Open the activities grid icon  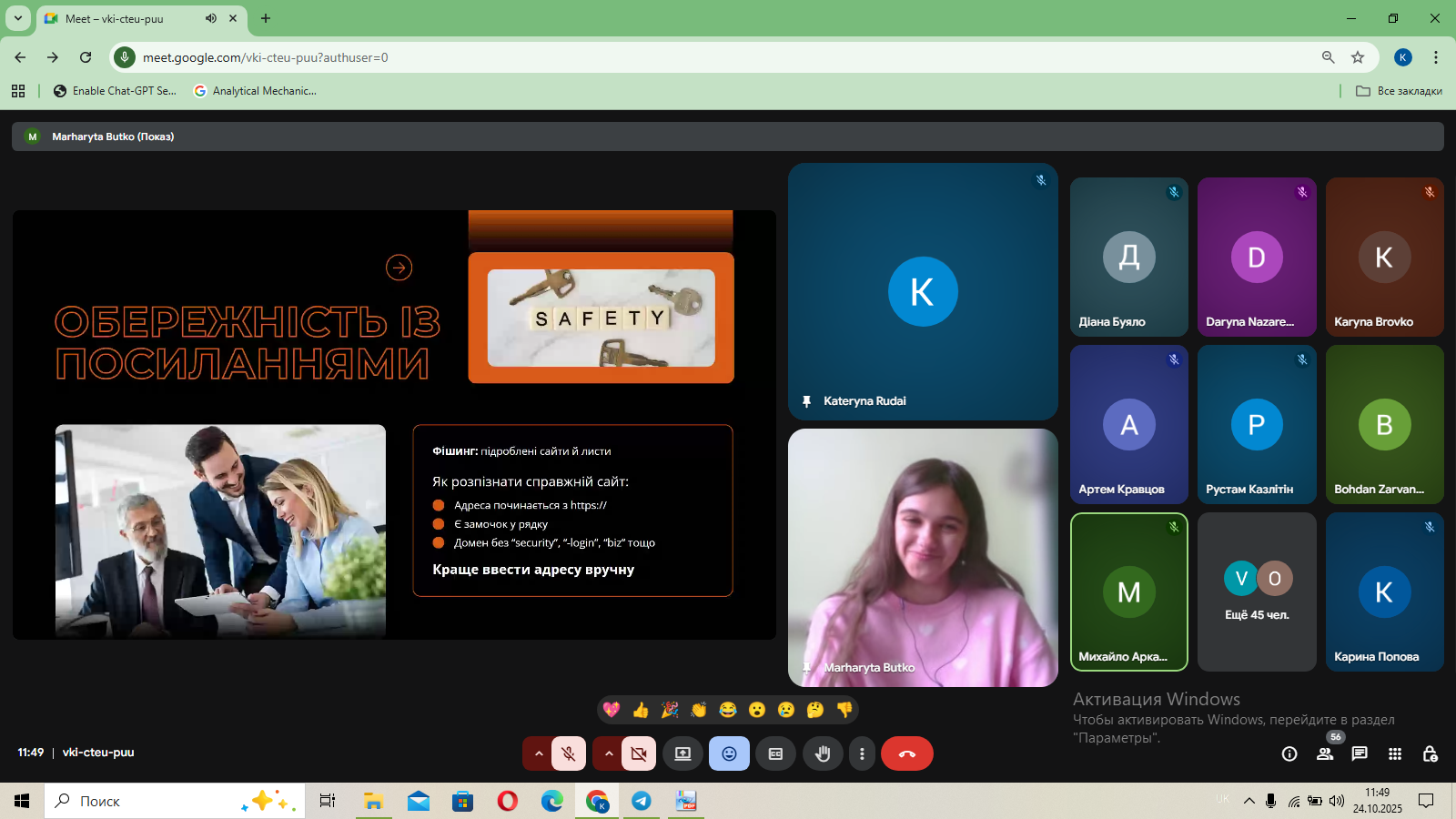point(1394,753)
